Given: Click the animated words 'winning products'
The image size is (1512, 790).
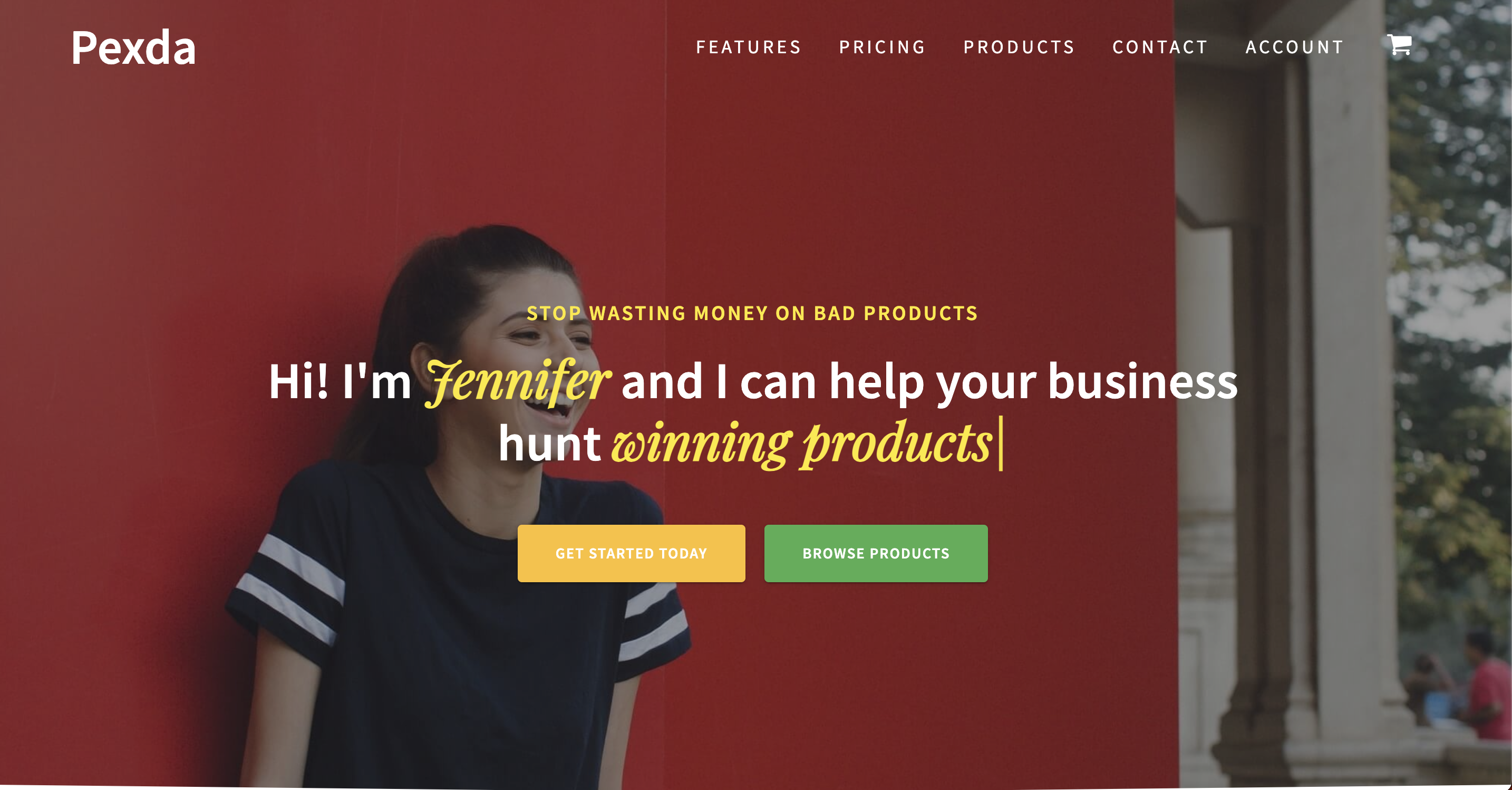Looking at the screenshot, I should click(x=801, y=444).
